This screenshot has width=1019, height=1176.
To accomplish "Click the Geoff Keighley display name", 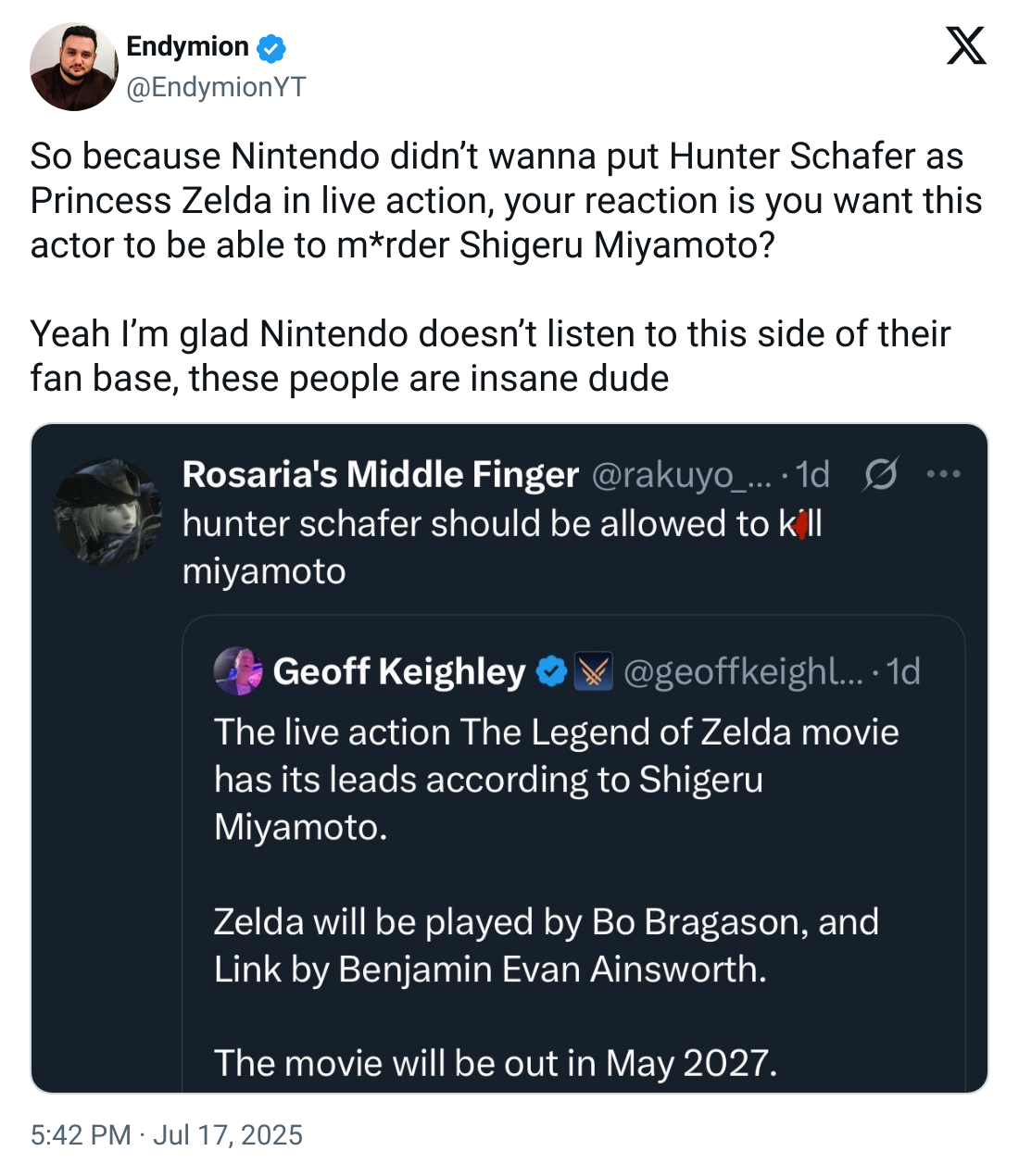I will (x=399, y=672).
